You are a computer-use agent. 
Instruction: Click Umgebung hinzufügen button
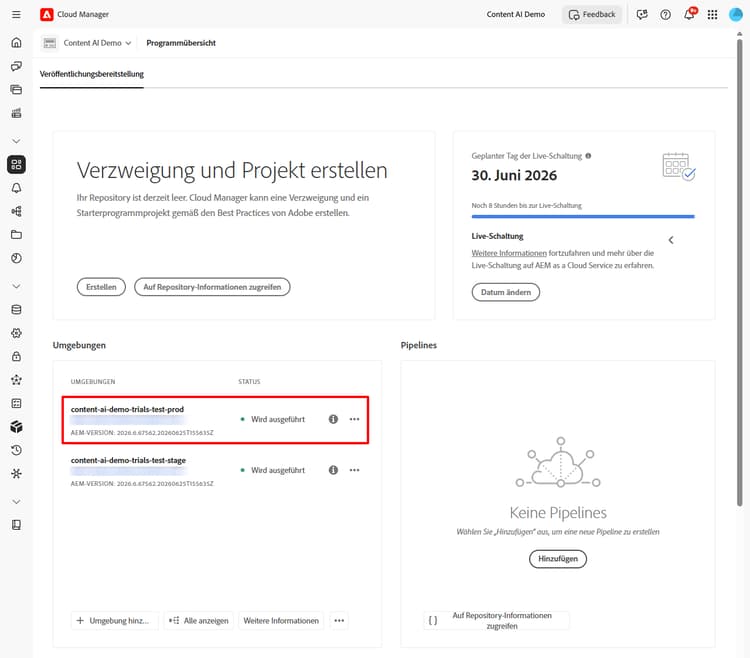115,621
